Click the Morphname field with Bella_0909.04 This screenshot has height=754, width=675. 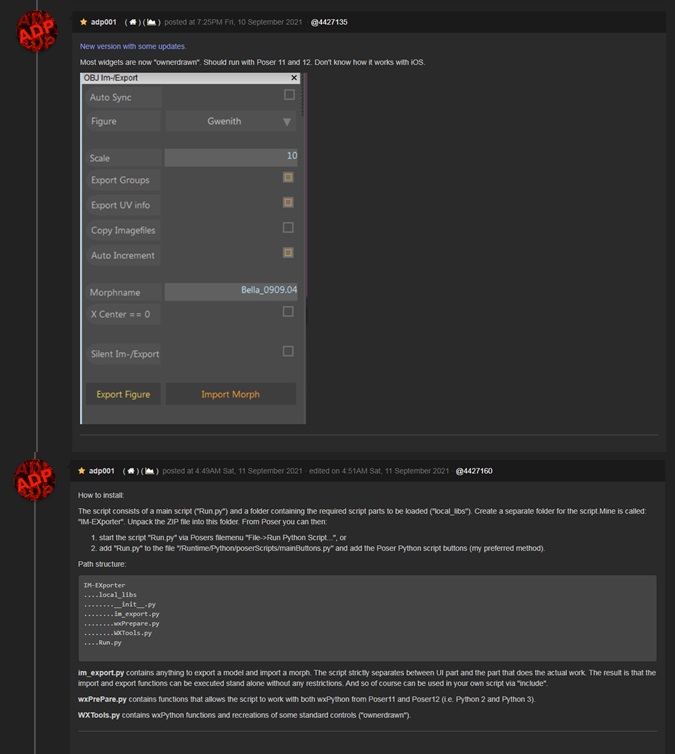(230, 291)
